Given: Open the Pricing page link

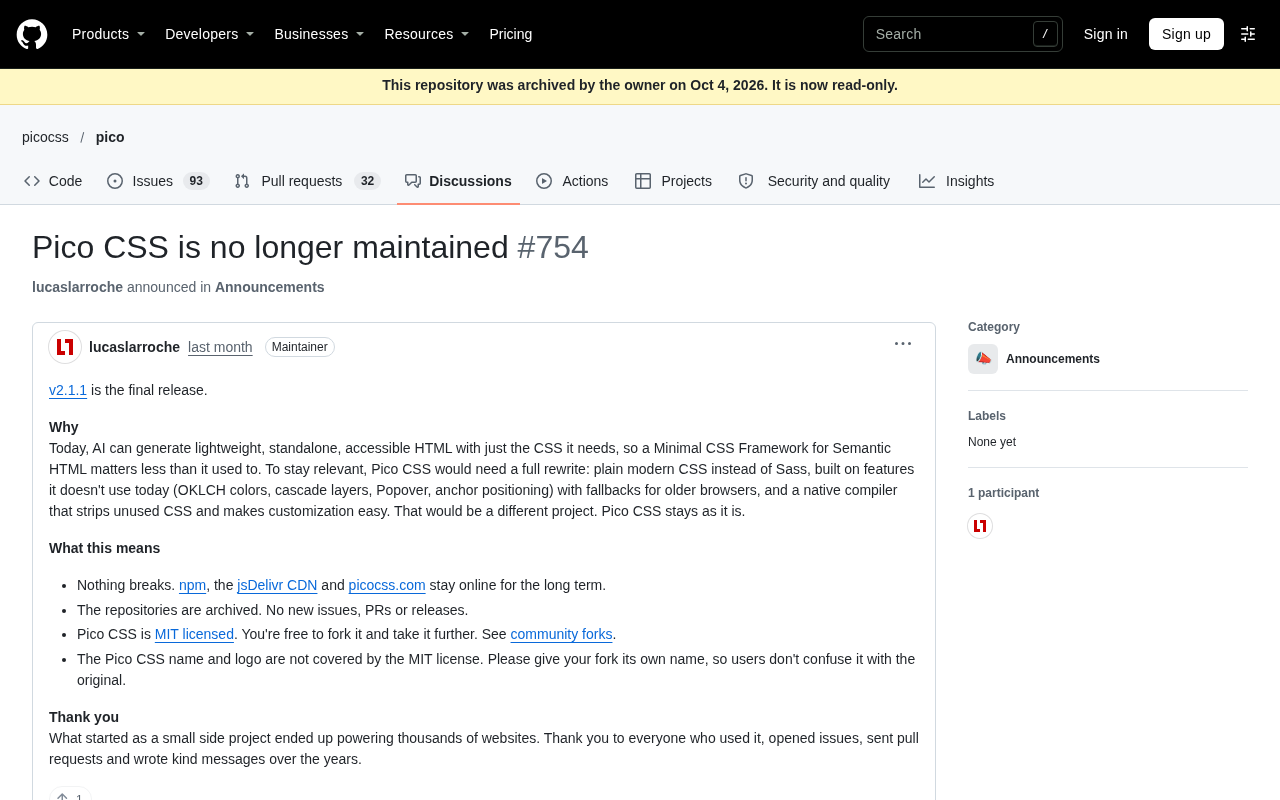Looking at the screenshot, I should click(x=511, y=34).
